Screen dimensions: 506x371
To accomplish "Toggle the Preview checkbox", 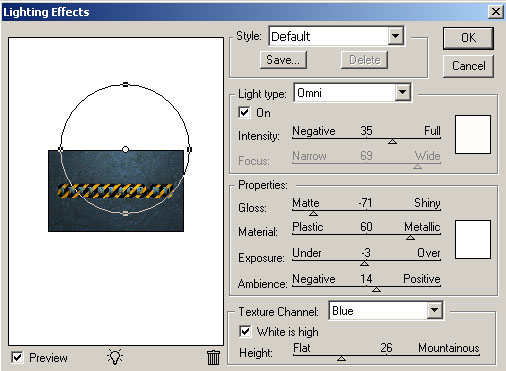I will tap(17, 358).
